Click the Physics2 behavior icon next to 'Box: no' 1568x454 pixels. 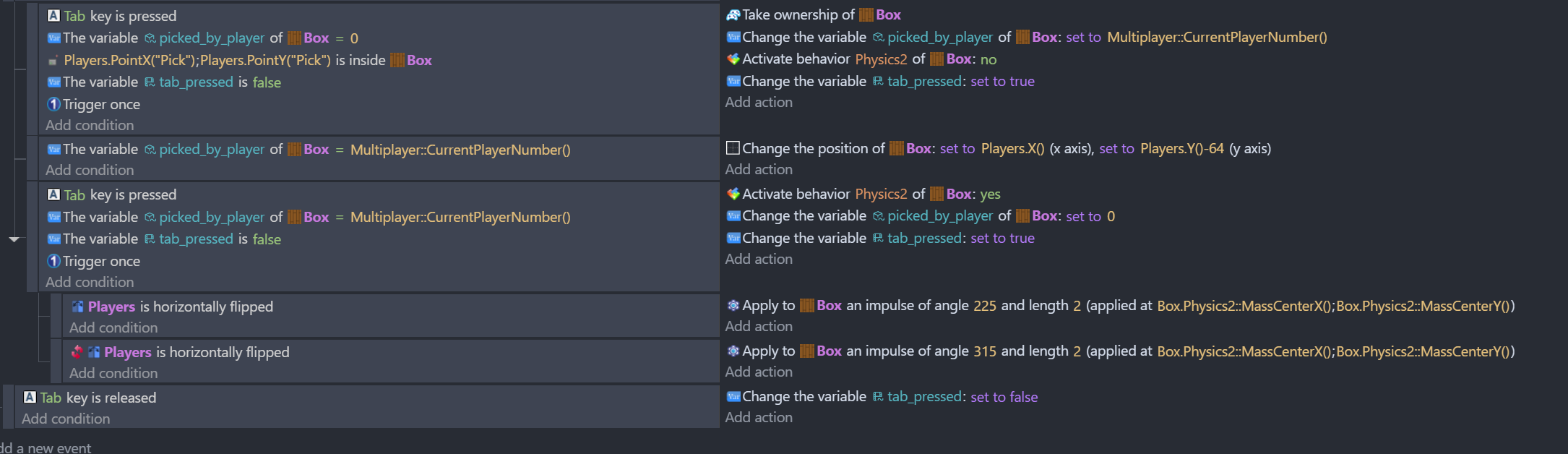(733, 59)
